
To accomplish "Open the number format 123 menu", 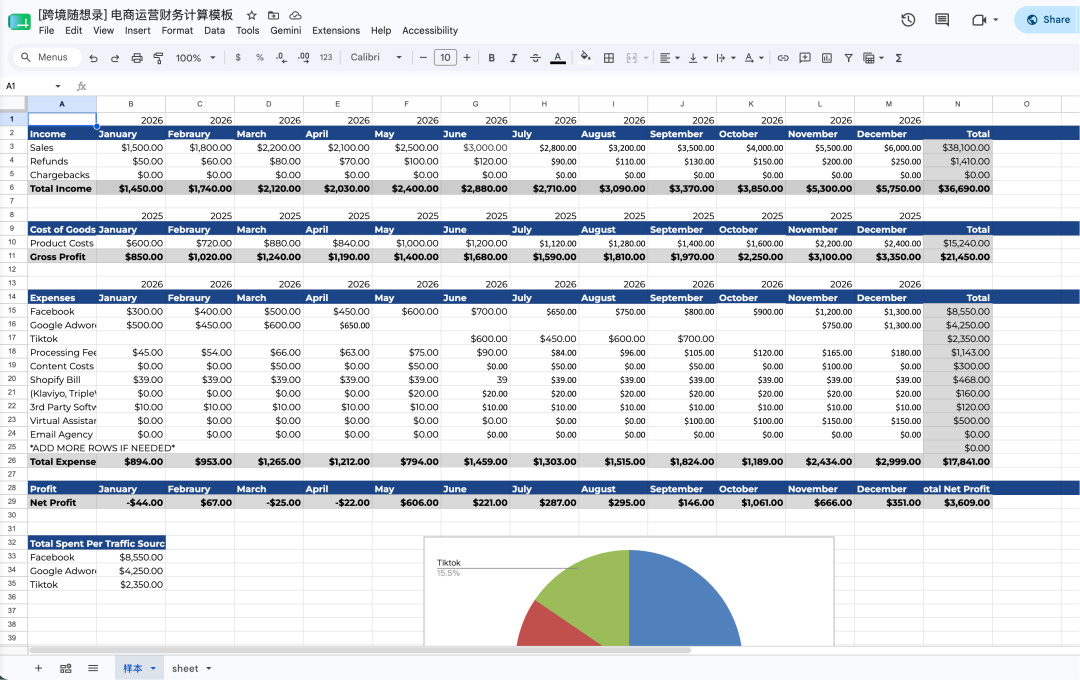I will (x=326, y=58).
